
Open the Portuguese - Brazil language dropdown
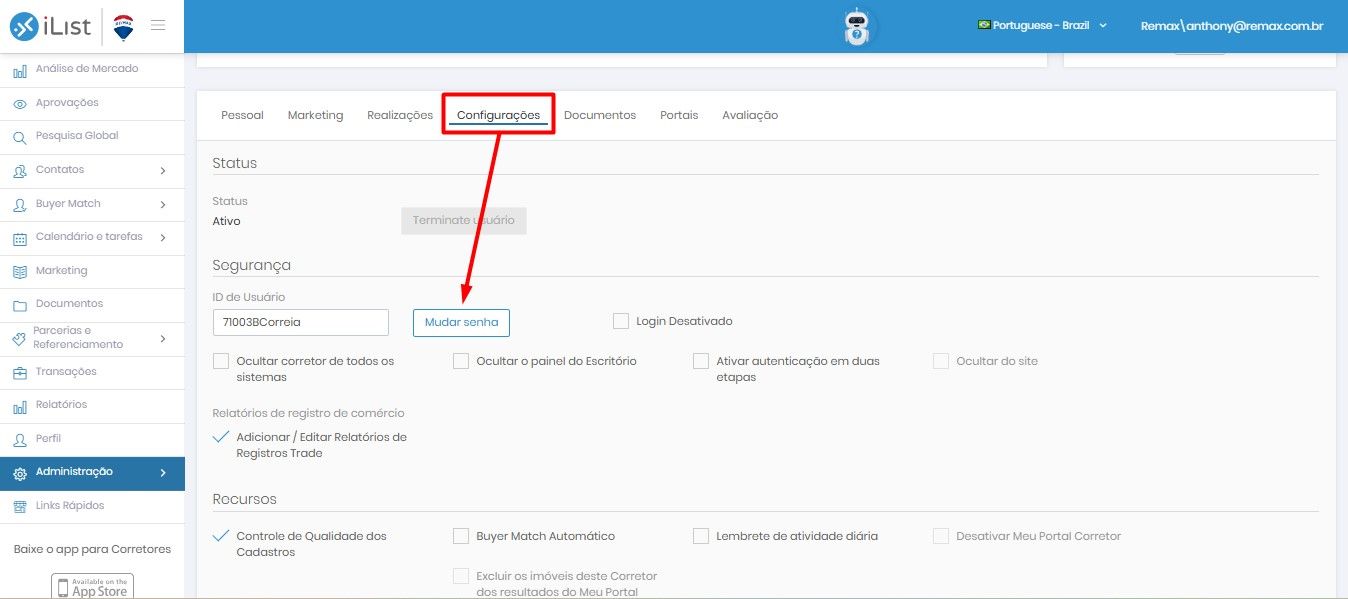point(1042,25)
